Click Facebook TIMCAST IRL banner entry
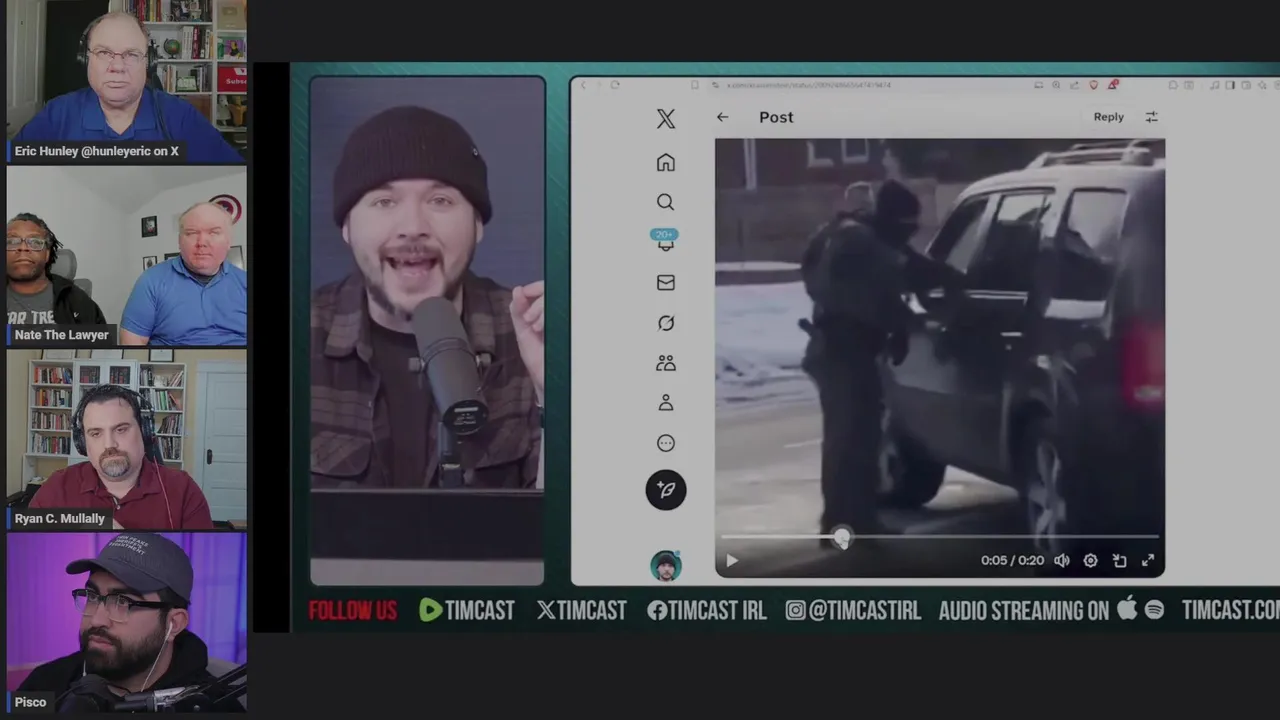 706,610
